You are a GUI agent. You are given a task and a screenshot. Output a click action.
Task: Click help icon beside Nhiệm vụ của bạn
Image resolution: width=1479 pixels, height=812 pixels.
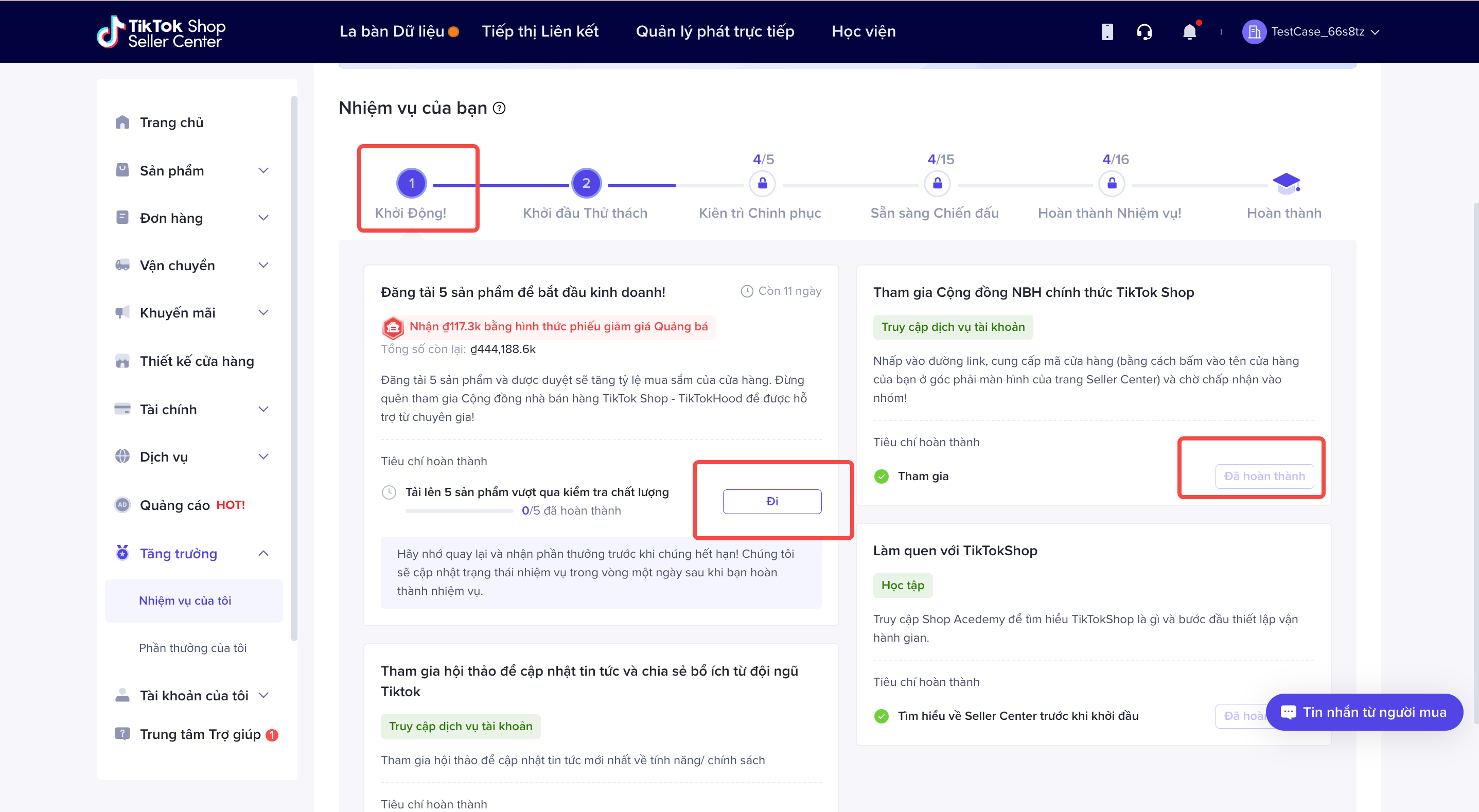(500, 109)
